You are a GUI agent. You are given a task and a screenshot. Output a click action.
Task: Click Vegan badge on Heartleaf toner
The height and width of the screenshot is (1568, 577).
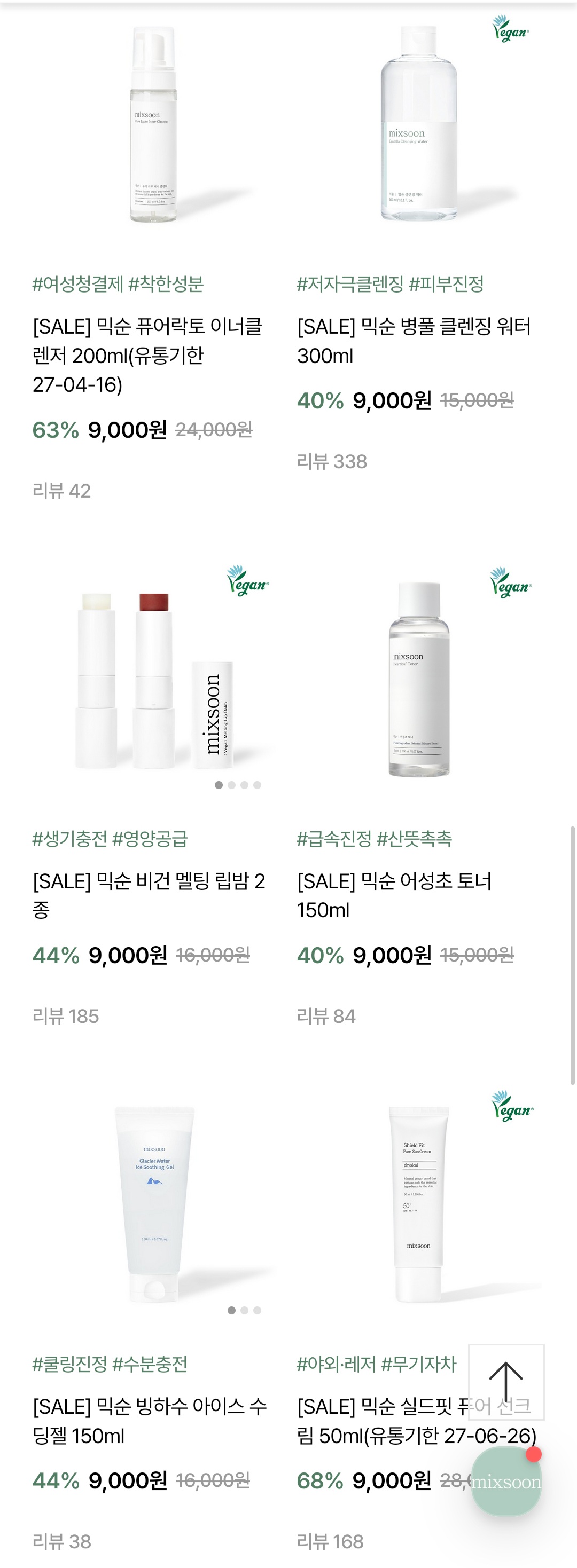(x=511, y=582)
